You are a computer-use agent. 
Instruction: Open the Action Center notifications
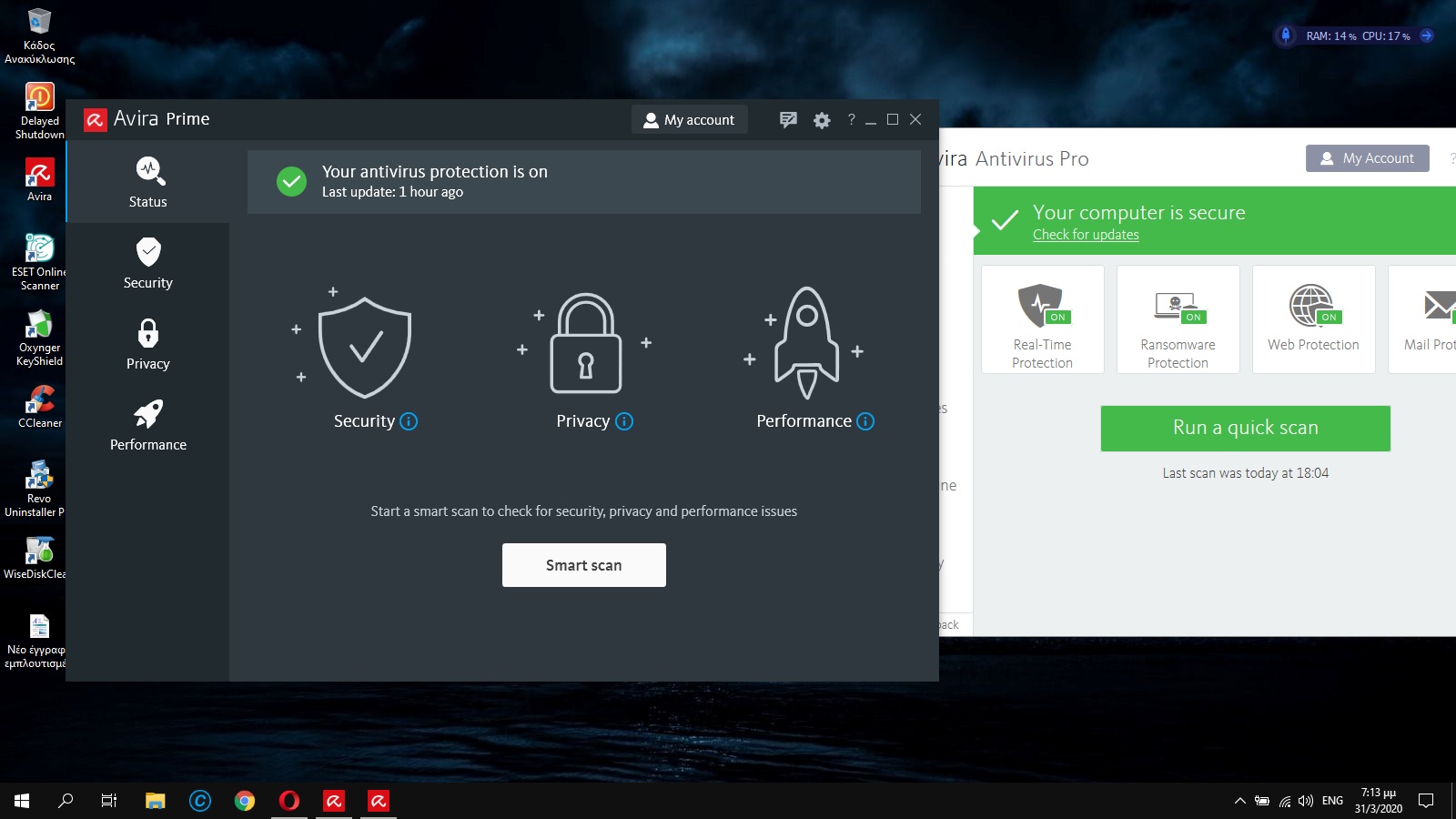(1426, 801)
